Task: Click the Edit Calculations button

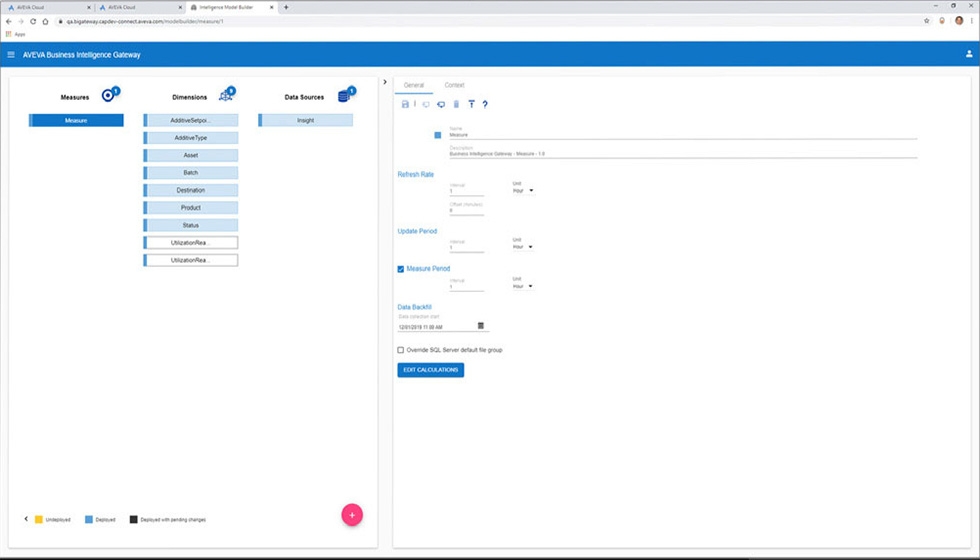Action: (x=431, y=370)
